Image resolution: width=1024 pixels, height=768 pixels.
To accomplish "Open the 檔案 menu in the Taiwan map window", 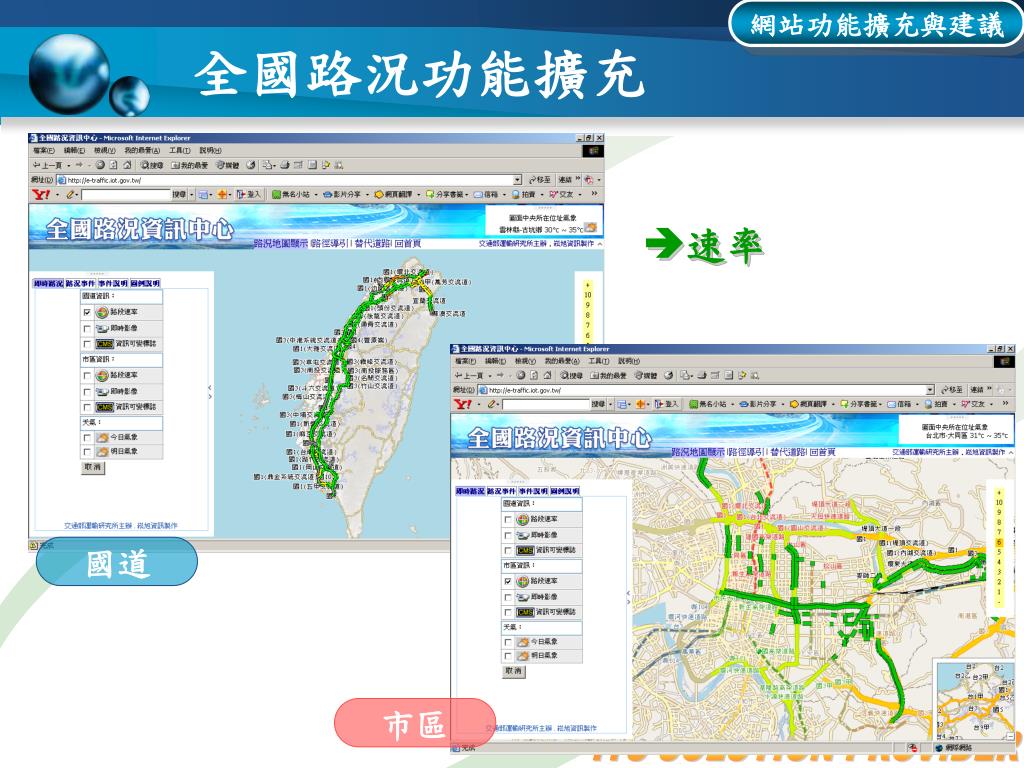I will coord(44,151).
